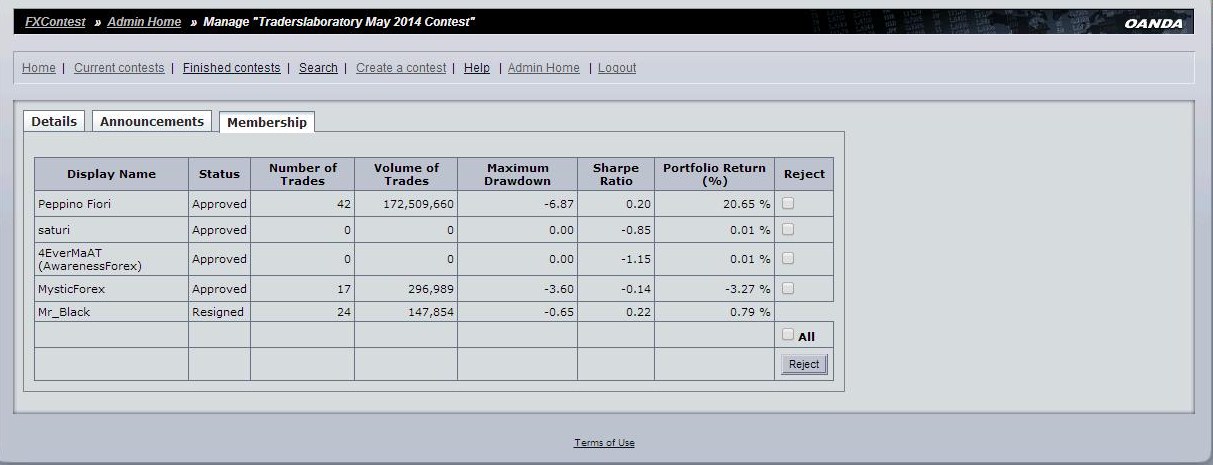Click the OANDA logo in header
The height and width of the screenshot is (465, 1213).
tap(1153, 23)
